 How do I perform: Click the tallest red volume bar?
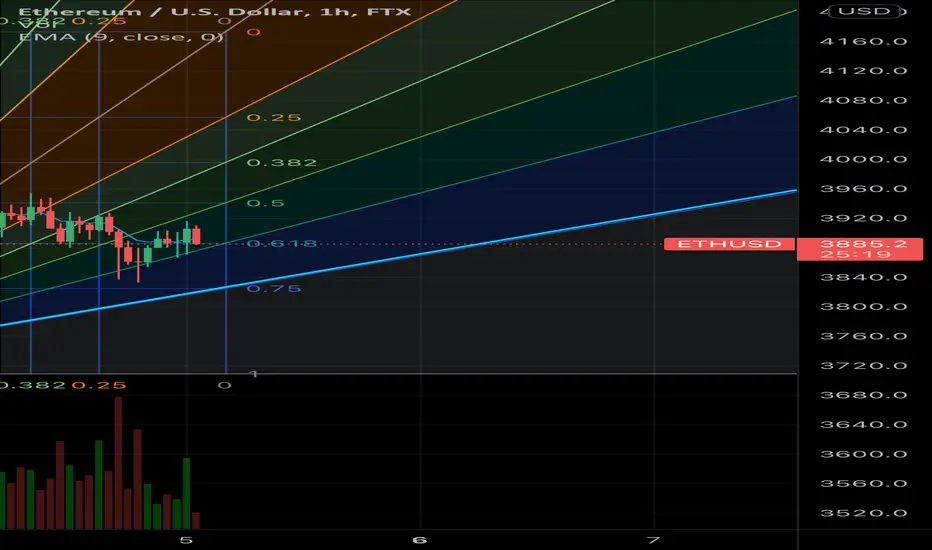pos(118,463)
